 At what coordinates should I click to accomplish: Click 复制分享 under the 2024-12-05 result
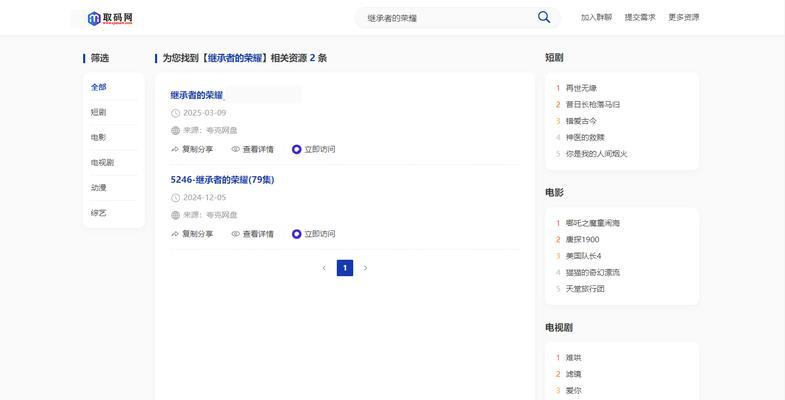pyautogui.click(x=192, y=234)
